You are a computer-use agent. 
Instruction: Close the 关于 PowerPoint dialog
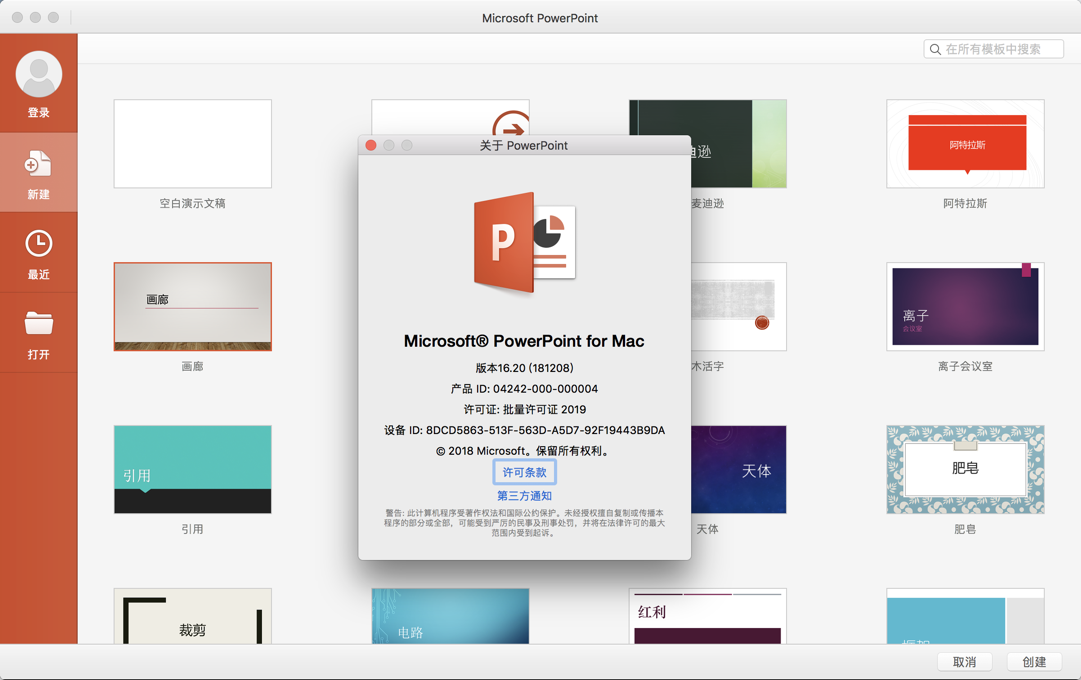pyautogui.click(x=371, y=145)
